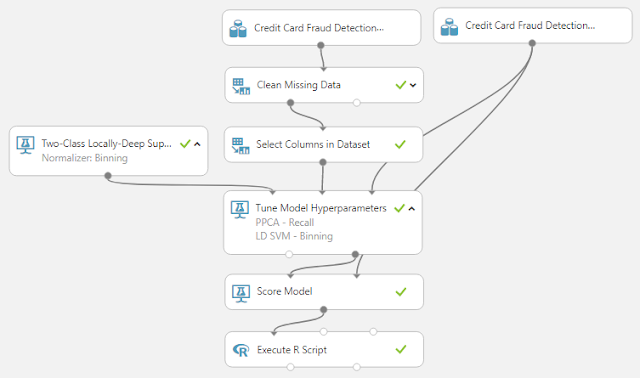Click the R icon on Execute R Script
Viewport: 640px width, 378px height.
[241, 350]
